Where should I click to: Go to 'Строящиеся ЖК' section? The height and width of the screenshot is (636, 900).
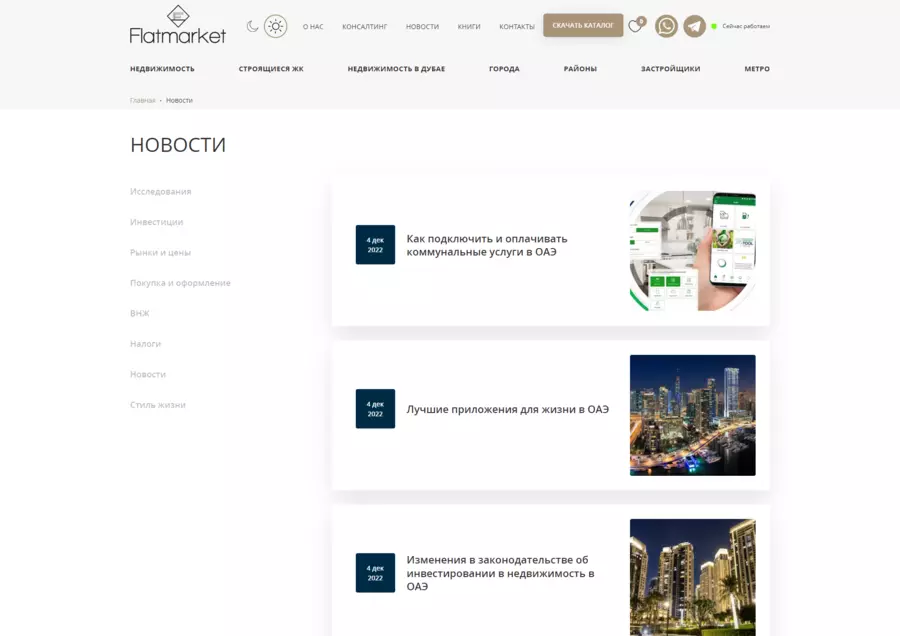click(x=271, y=69)
